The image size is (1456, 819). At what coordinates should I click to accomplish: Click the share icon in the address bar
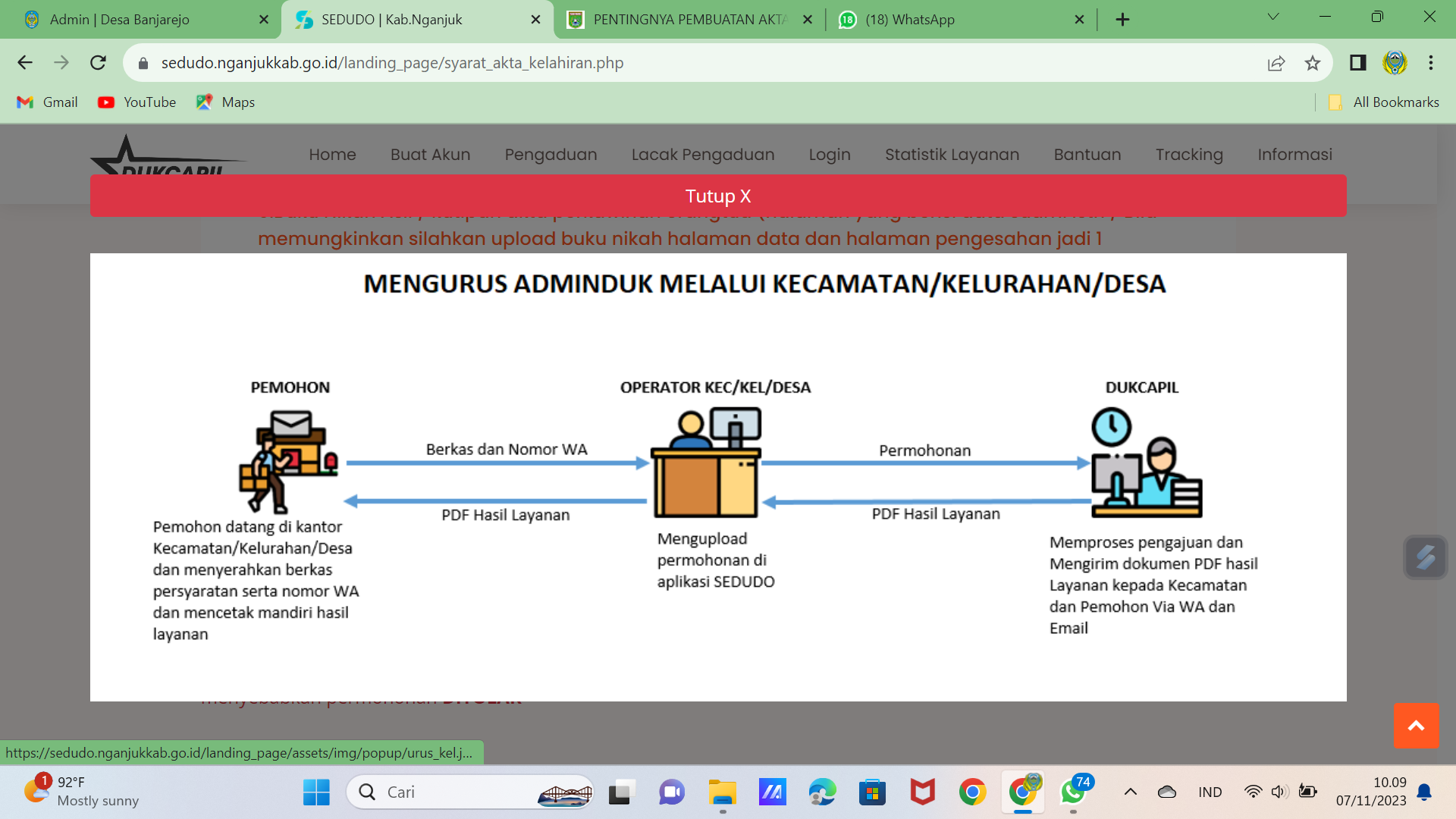(x=1276, y=63)
